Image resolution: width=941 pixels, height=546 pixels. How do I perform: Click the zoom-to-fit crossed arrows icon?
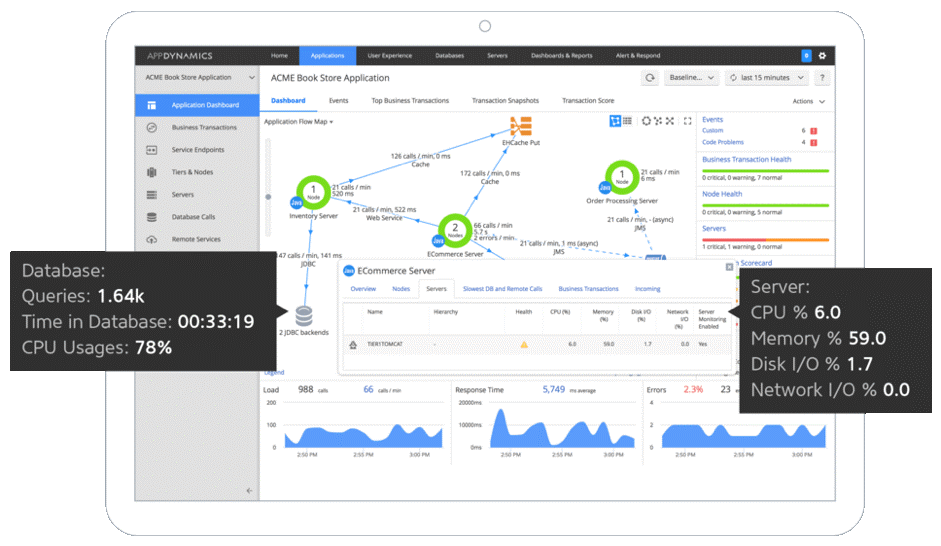(x=670, y=121)
